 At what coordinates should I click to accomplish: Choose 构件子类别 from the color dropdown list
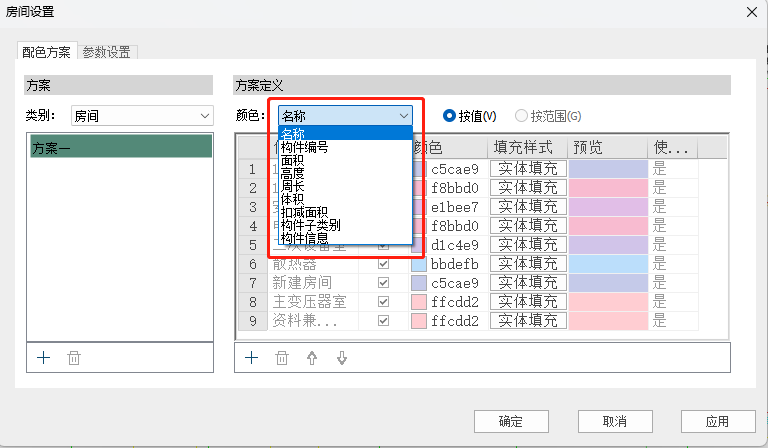point(345,225)
